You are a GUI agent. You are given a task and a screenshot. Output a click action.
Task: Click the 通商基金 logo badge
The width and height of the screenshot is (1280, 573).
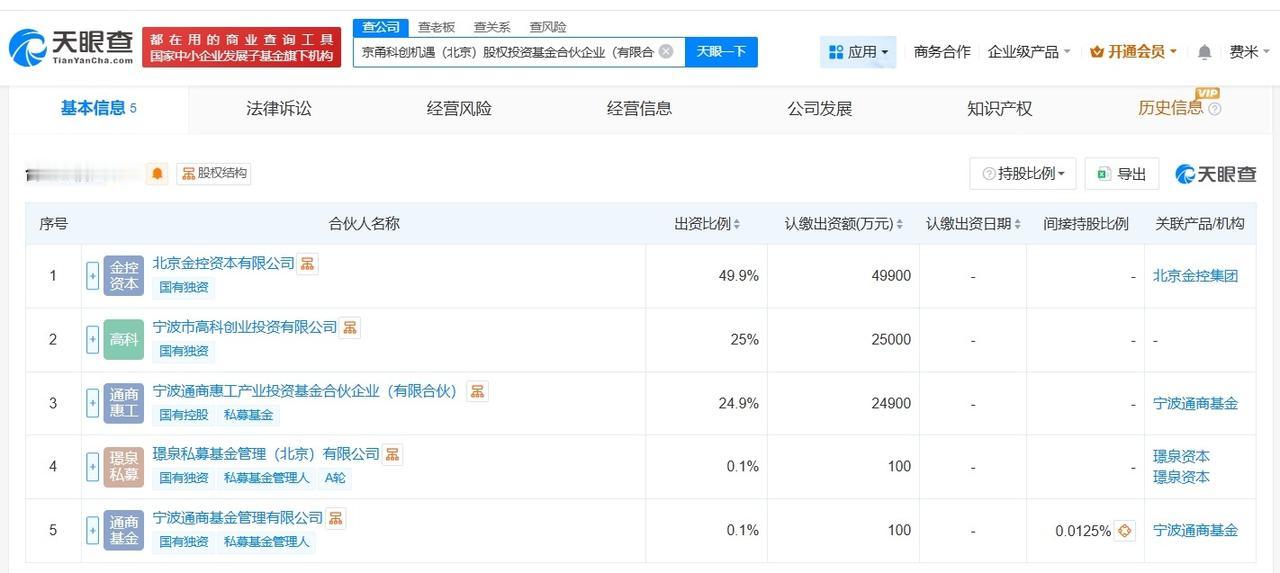[x=124, y=531]
